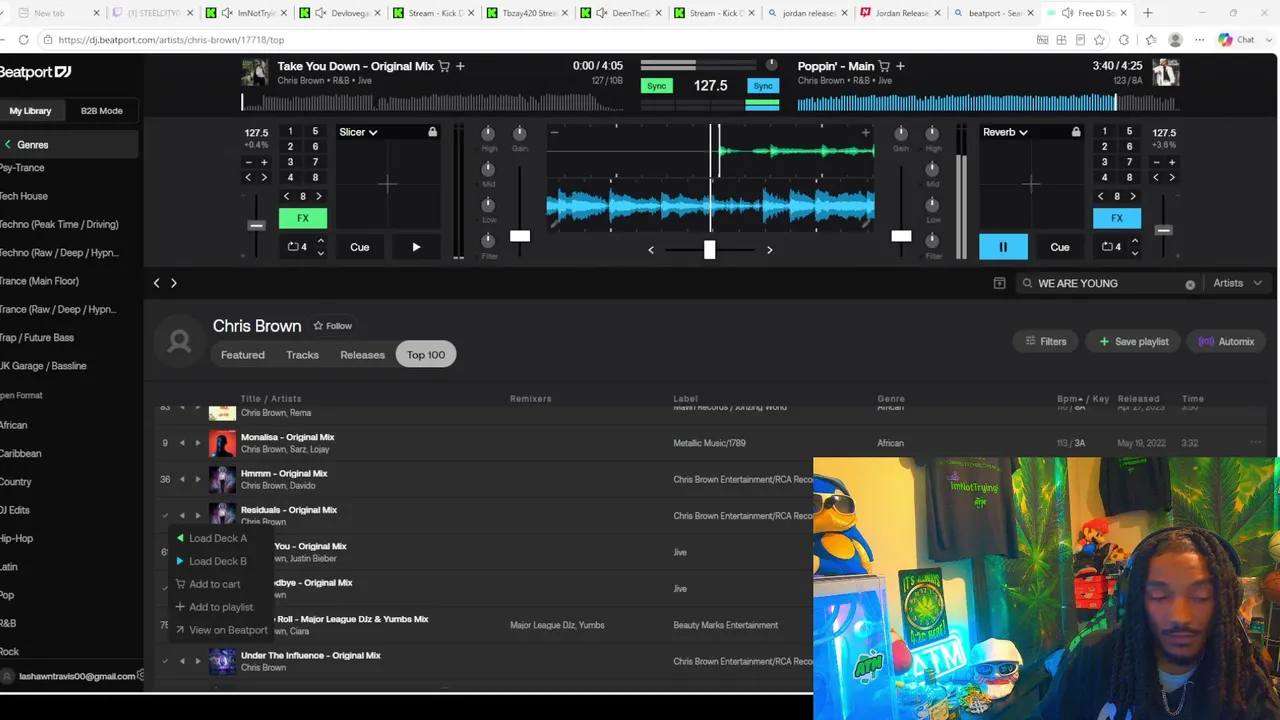Click the Cue button on deck B
1280x720 pixels.
tap(1060, 247)
